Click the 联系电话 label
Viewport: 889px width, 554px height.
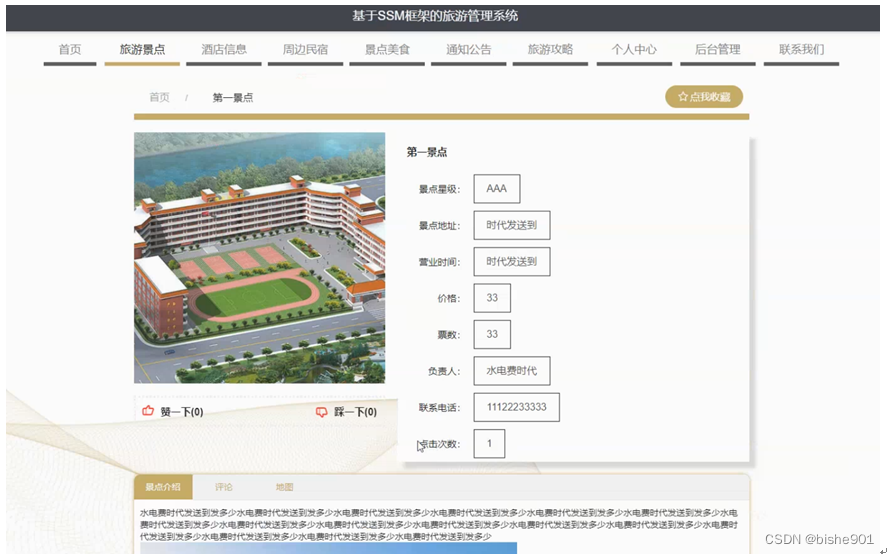[x=439, y=408]
